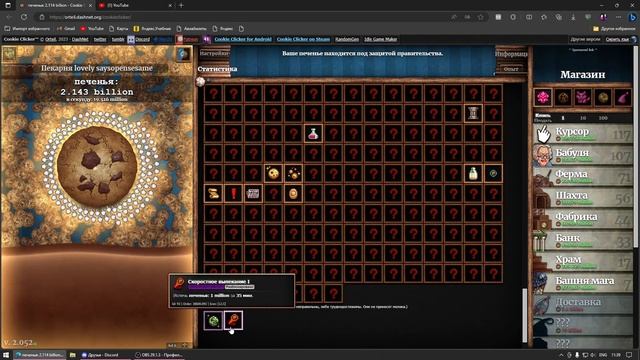Open the Patreon link in top bar
Screen dimensions: 640x360
click(x=188, y=39)
